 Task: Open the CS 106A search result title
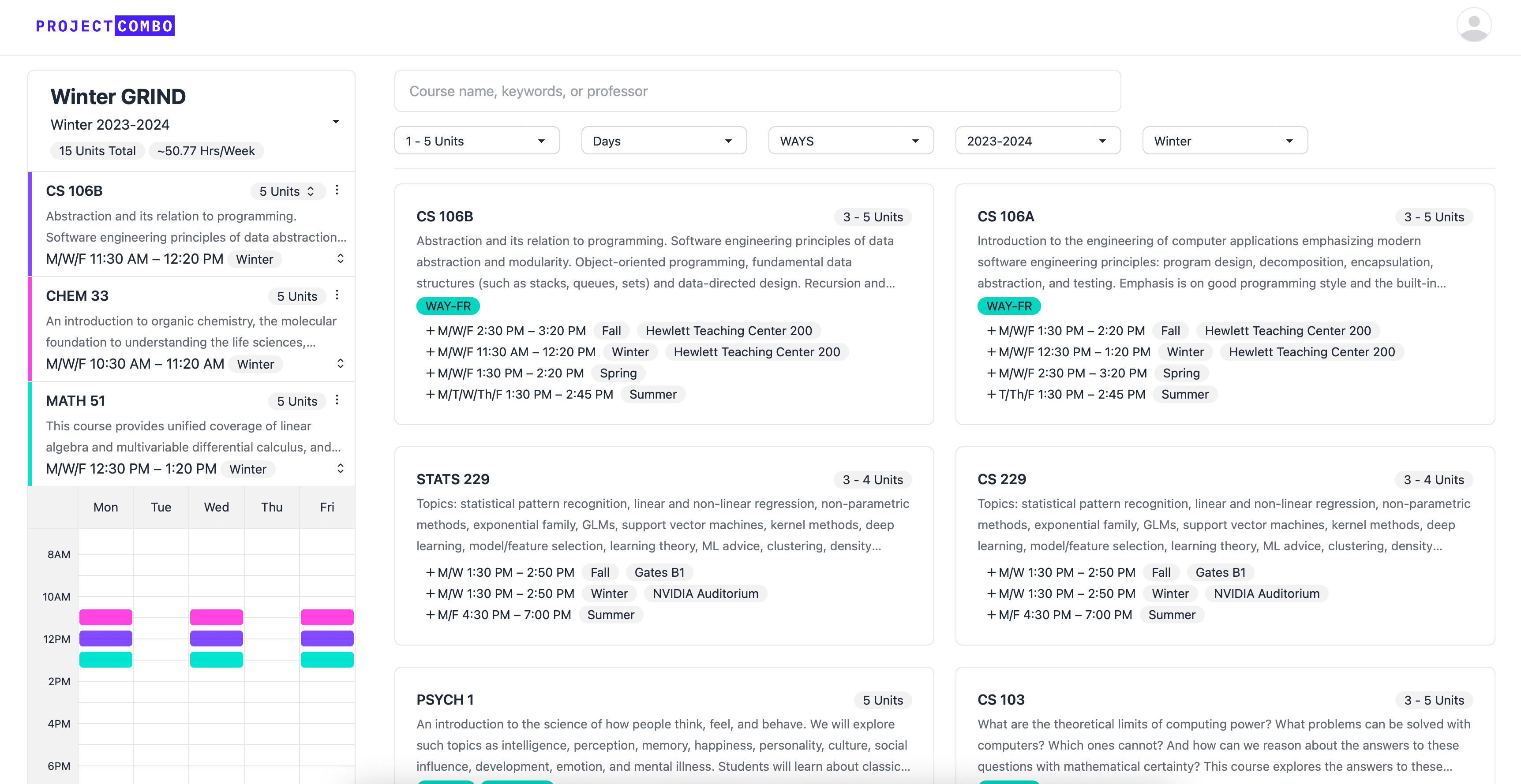pyautogui.click(x=1005, y=217)
